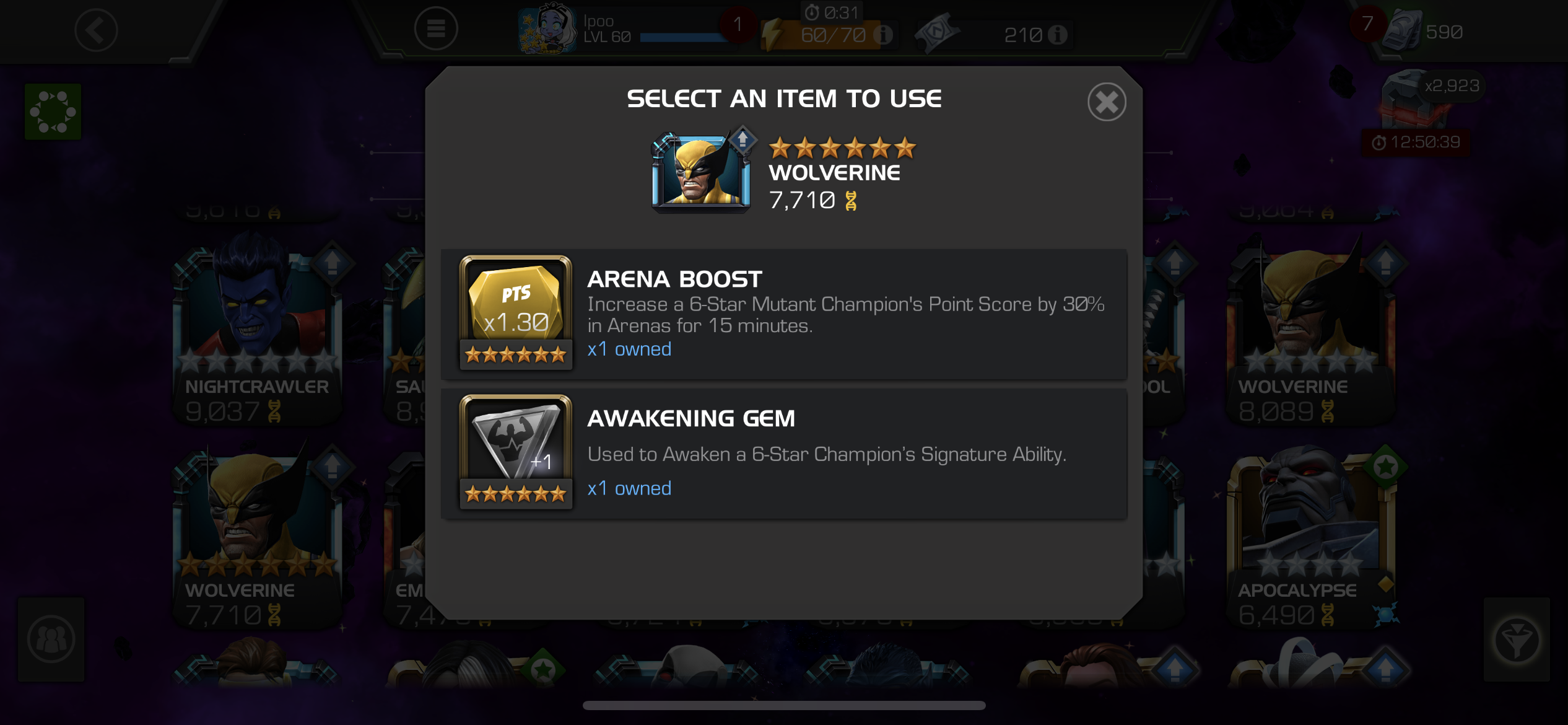Open the hamburger main menu

pyautogui.click(x=436, y=29)
